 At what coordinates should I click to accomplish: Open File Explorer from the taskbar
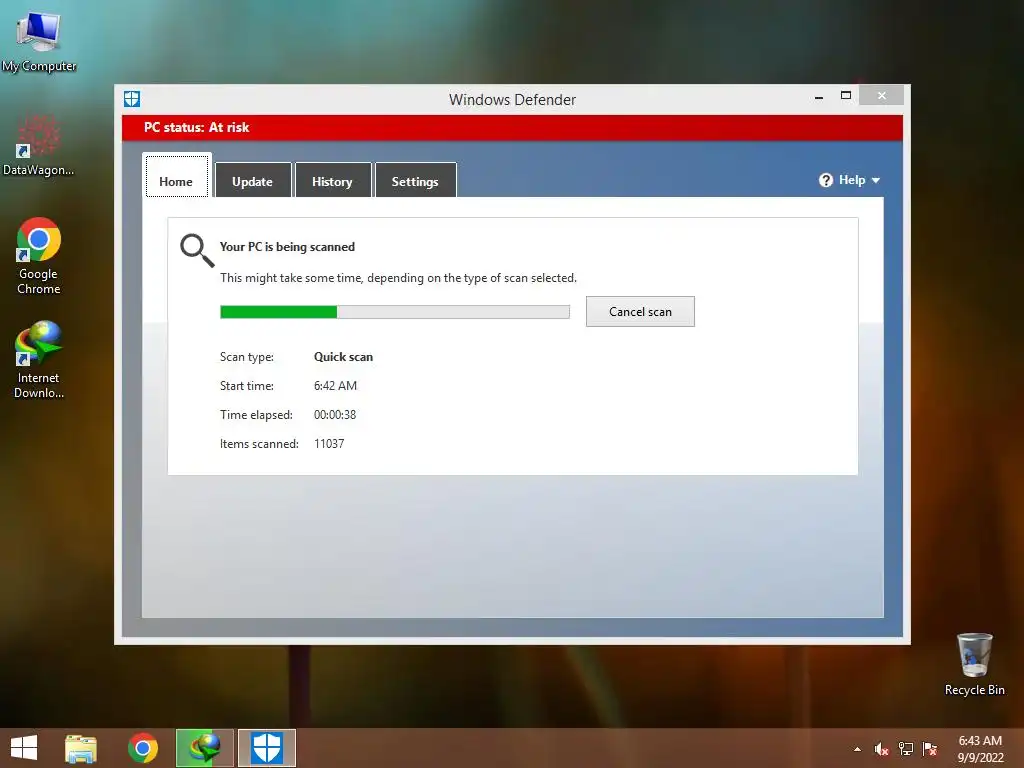81,748
